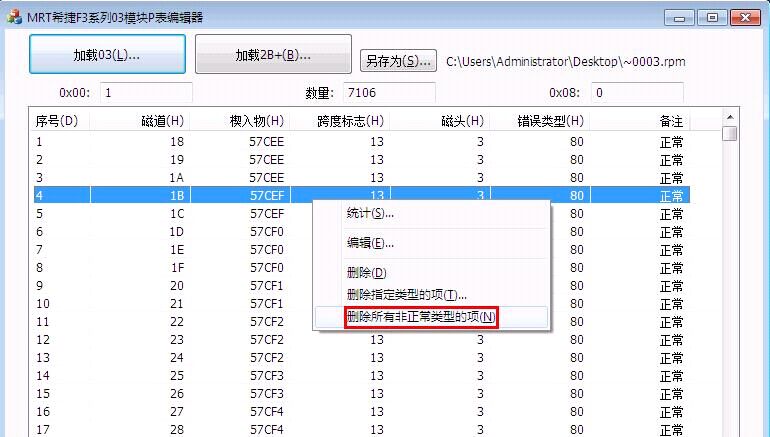Select row with 序号 2
The image size is (770, 437).
tap(362, 160)
